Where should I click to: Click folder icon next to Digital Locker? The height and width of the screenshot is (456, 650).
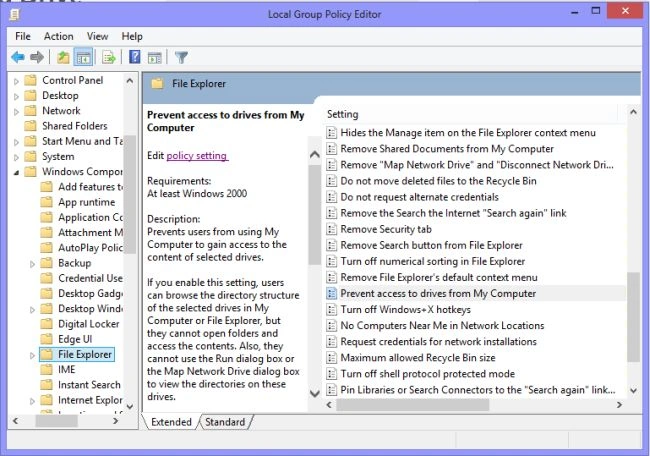[x=46, y=324]
